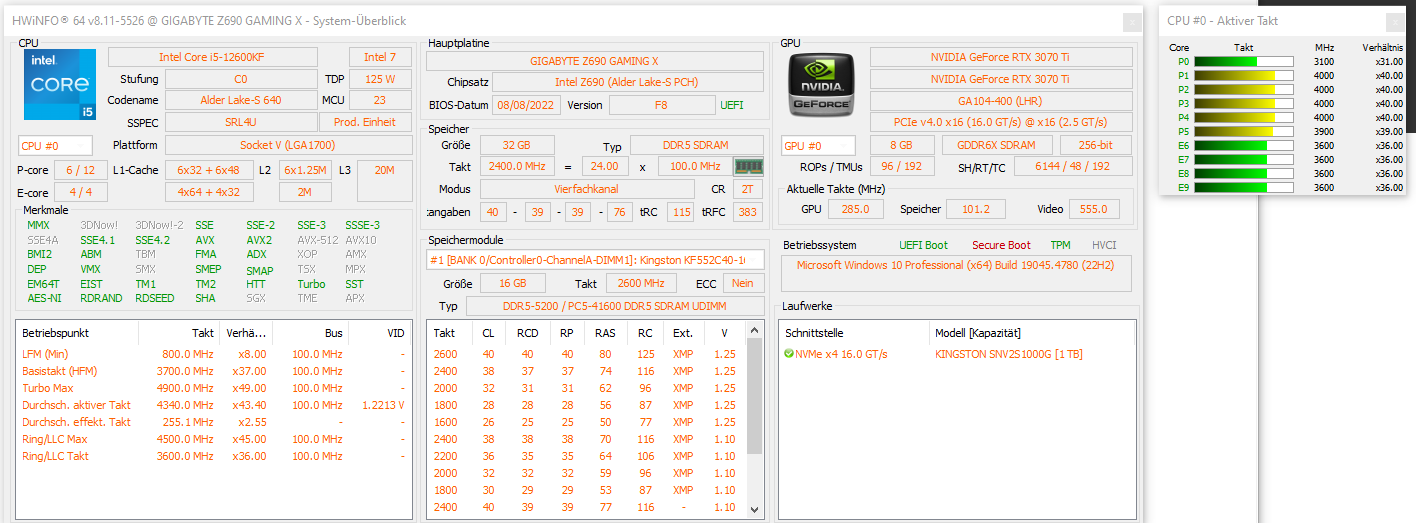Click the F8 BIOS version field

[661, 105]
